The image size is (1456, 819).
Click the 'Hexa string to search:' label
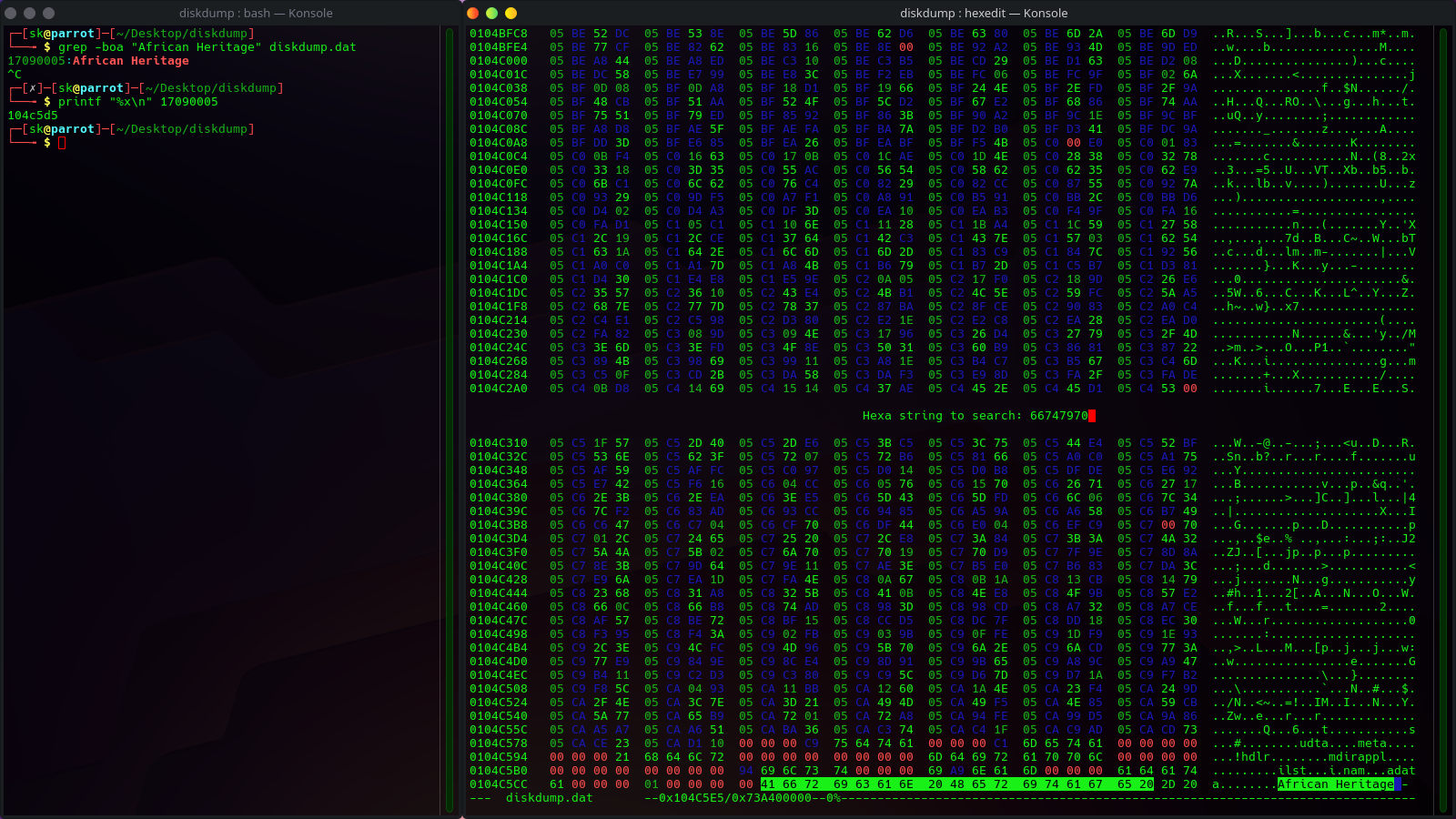coord(942,416)
